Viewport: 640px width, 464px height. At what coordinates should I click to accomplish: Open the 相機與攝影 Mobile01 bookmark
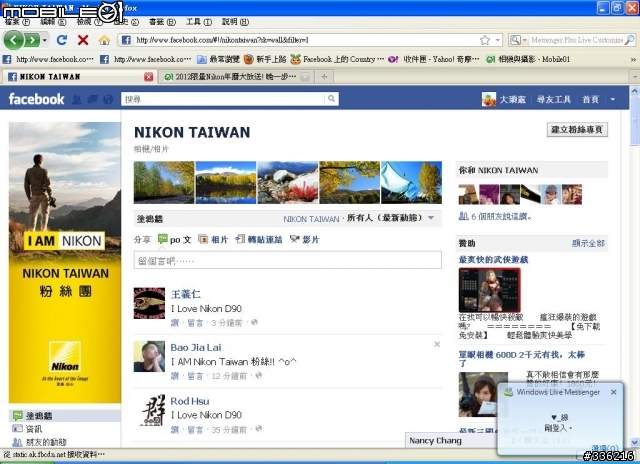tap(528, 60)
